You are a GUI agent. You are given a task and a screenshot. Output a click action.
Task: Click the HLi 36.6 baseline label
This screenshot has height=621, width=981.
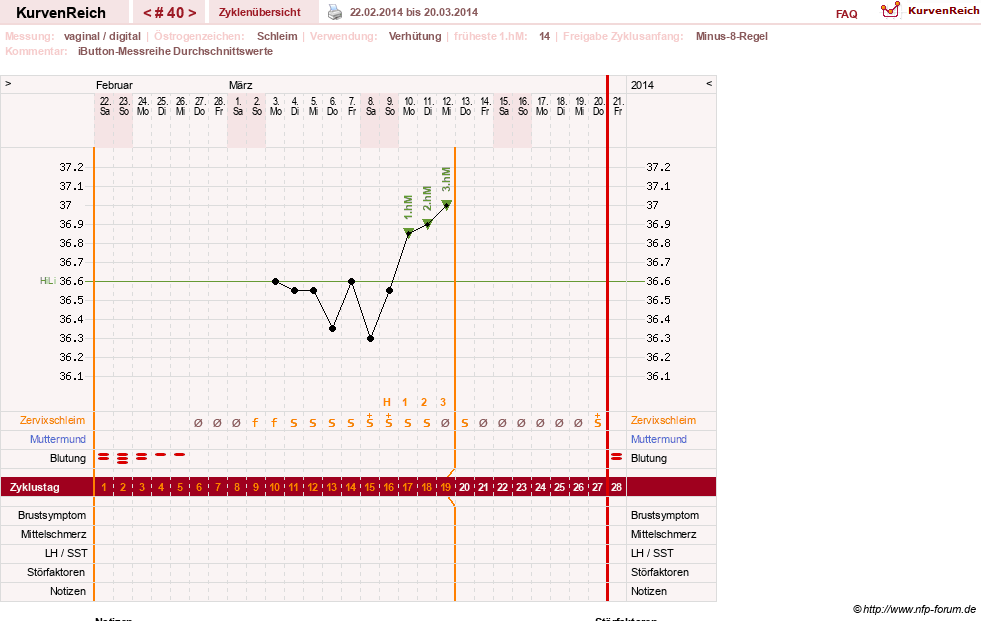[62, 281]
